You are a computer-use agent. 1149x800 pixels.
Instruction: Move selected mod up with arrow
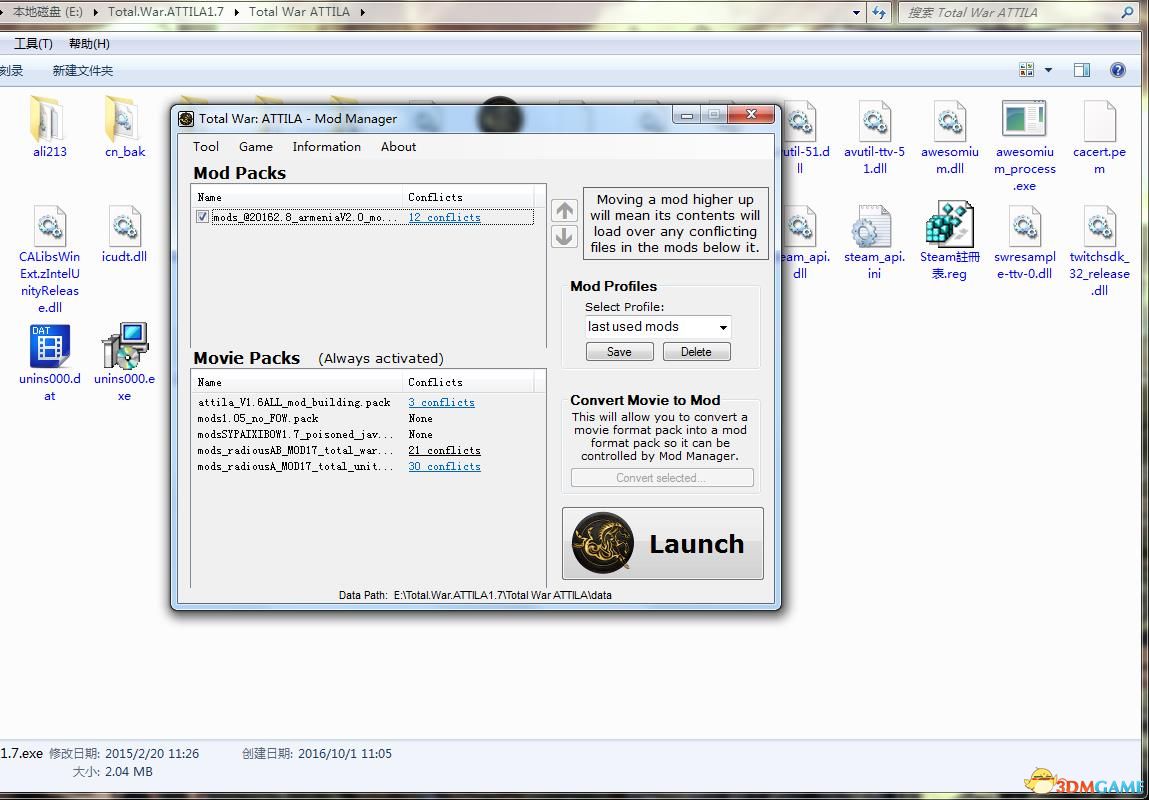point(564,211)
